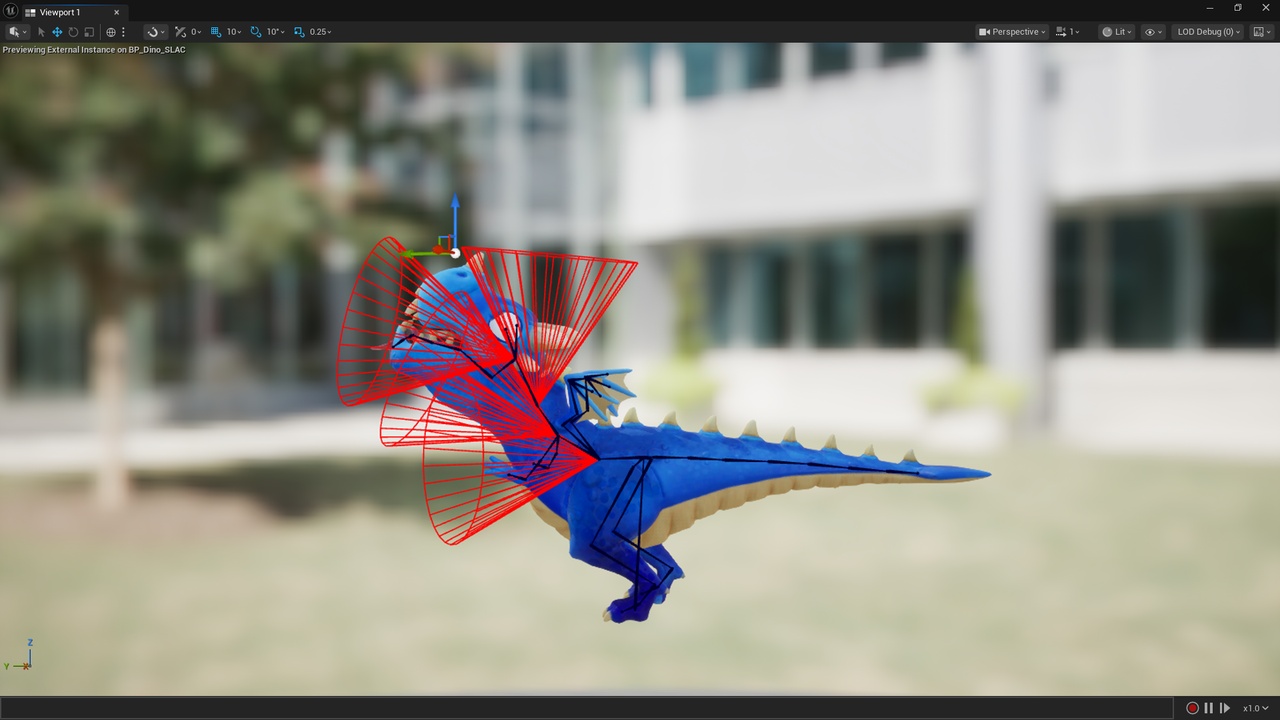1280x720 pixels.
Task: Select the arrow Select mode tool
Action: pos(41,32)
